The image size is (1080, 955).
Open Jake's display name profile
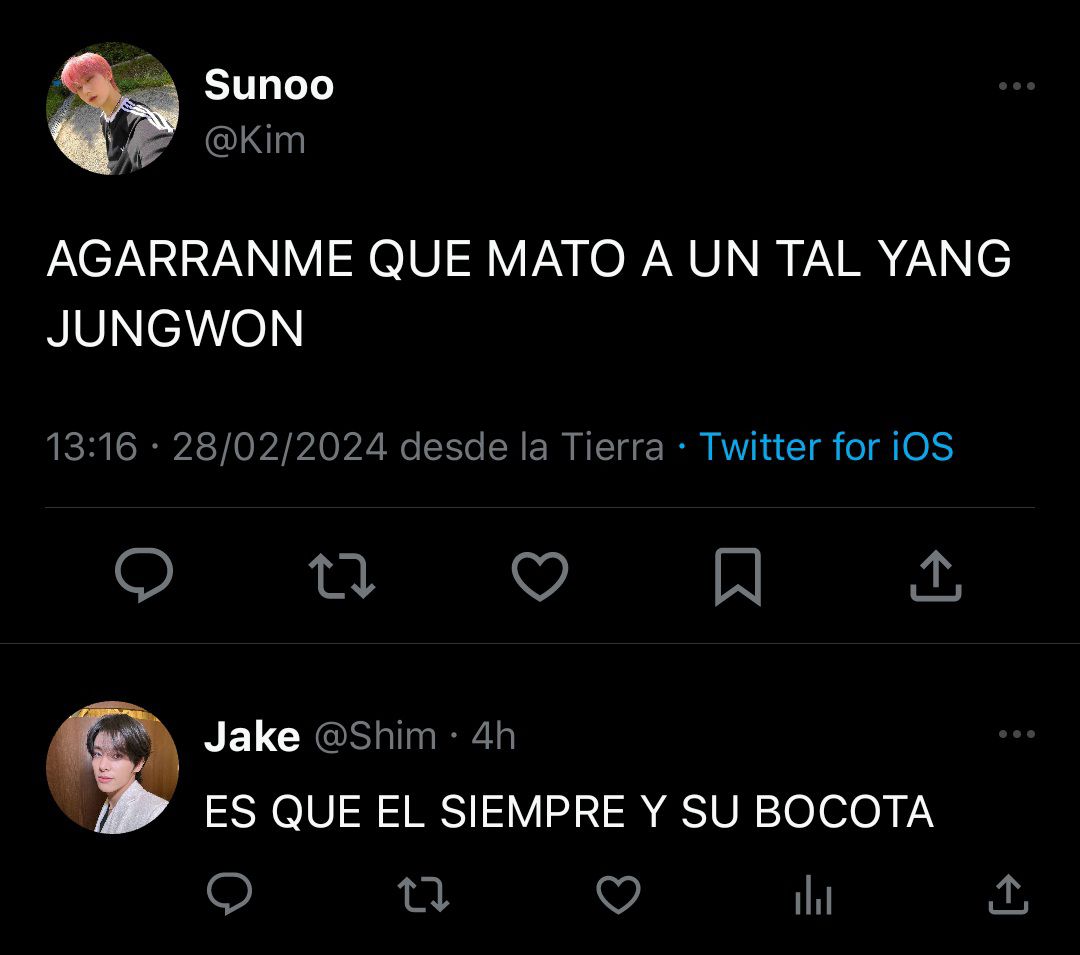point(252,737)
